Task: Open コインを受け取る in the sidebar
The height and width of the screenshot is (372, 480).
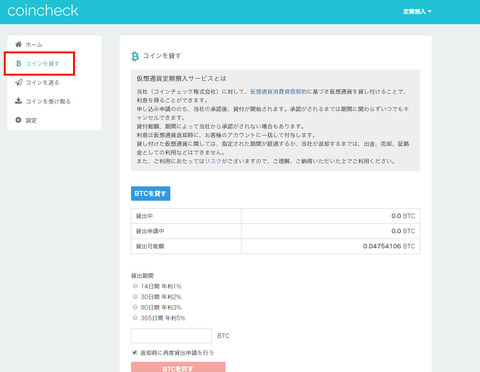Action: click(48, 101)
